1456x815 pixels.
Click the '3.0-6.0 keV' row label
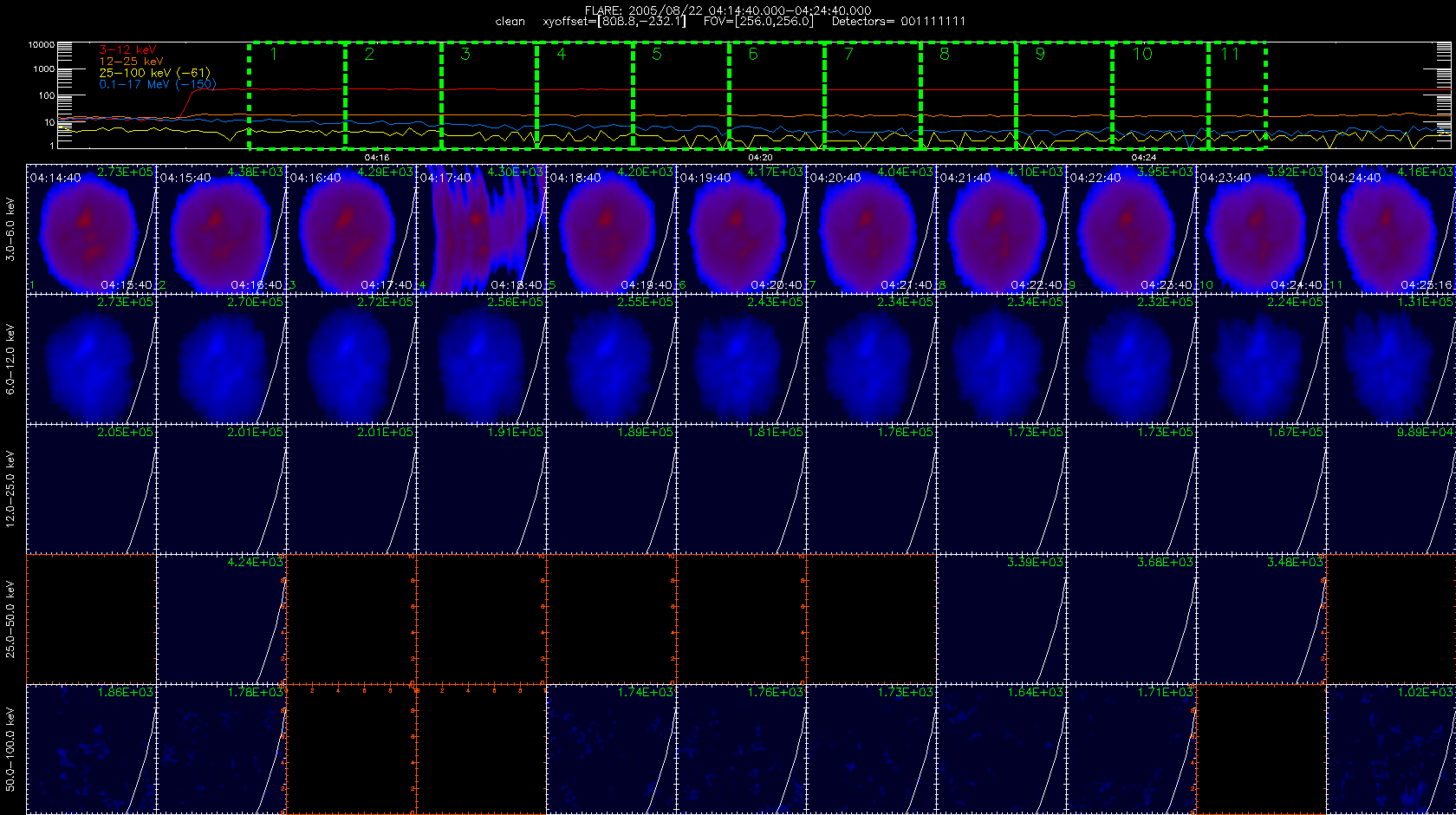(x=10, y=229)
